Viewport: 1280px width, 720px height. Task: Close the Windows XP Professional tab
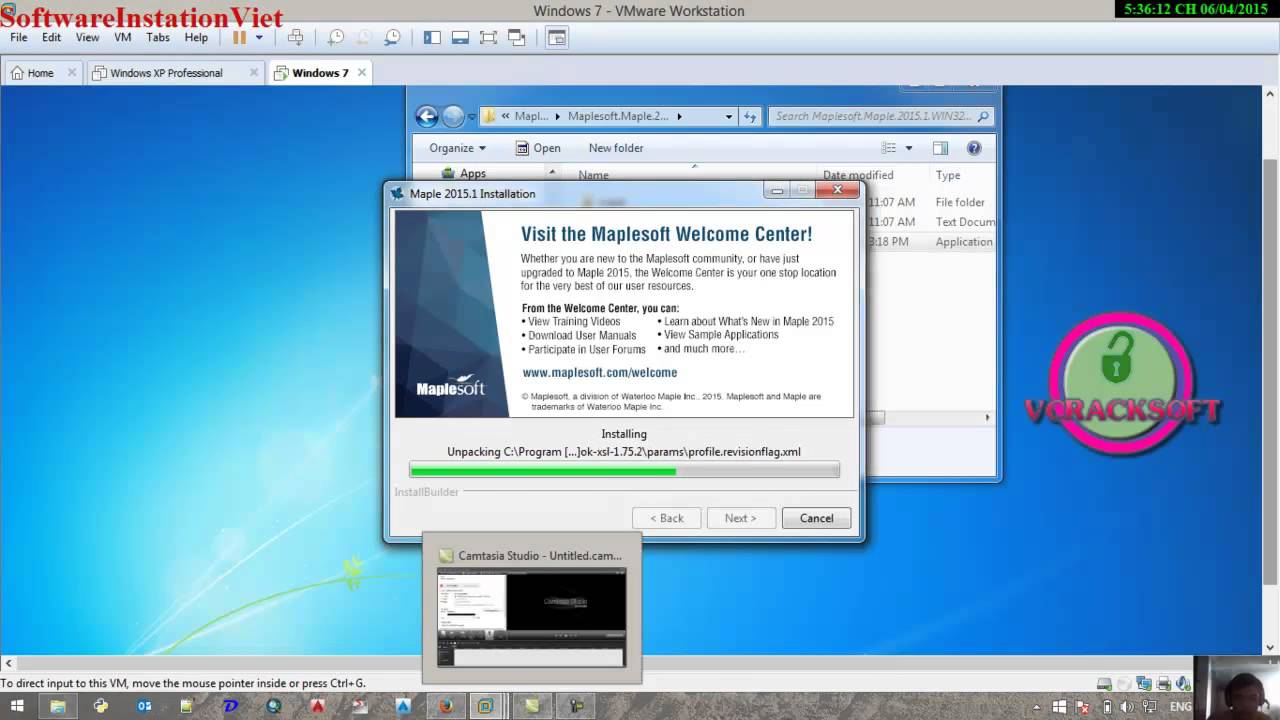[x=254, y=73]
